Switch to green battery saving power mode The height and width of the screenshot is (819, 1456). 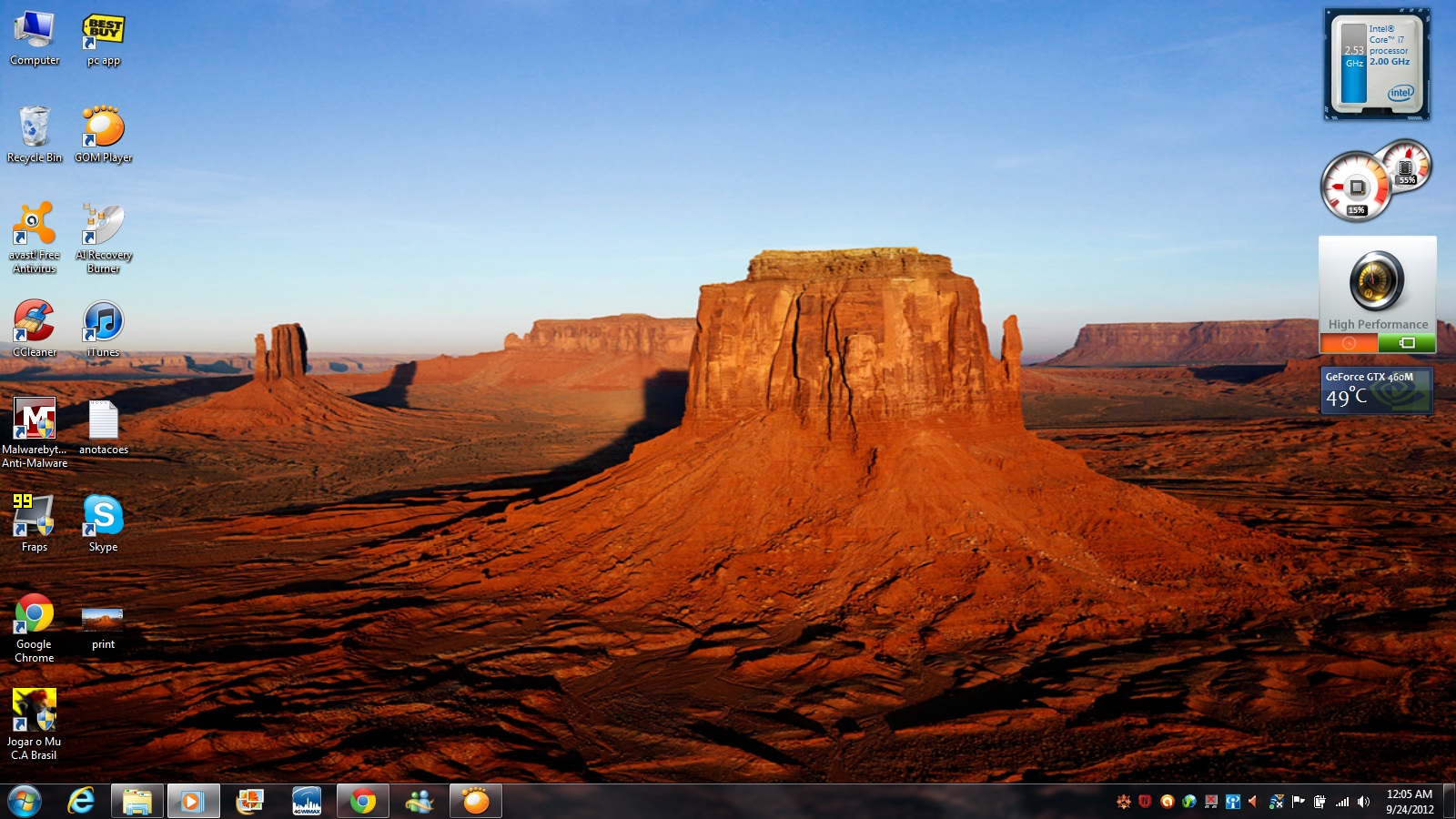coord(1407,343)
